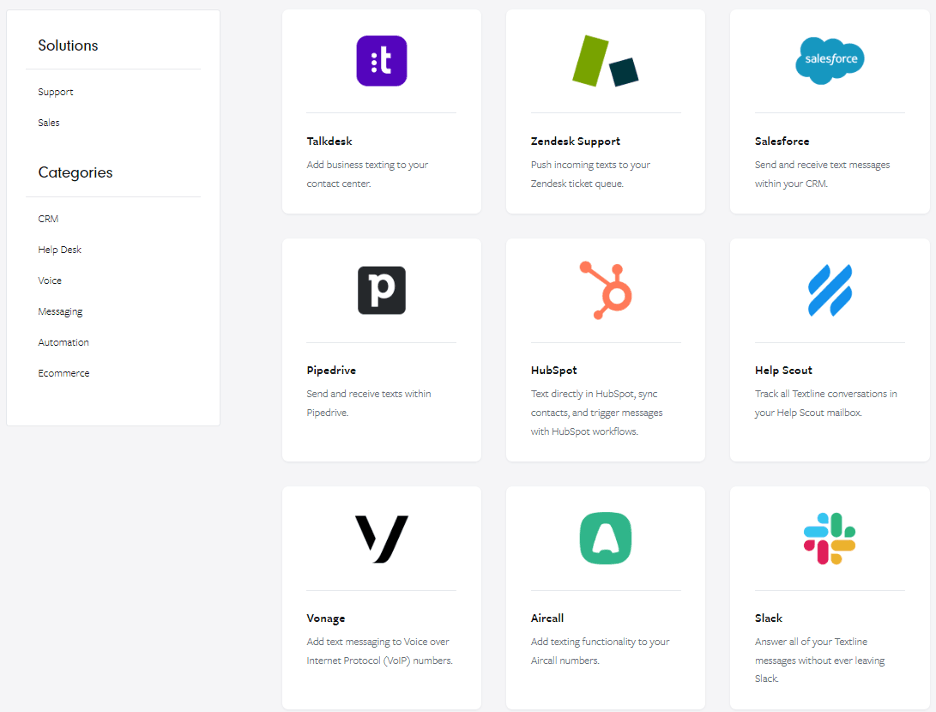Image resolution: width=936 pixels, height=712 pixels.
Task: Select the Help Desk category
Action: [60, 250]
